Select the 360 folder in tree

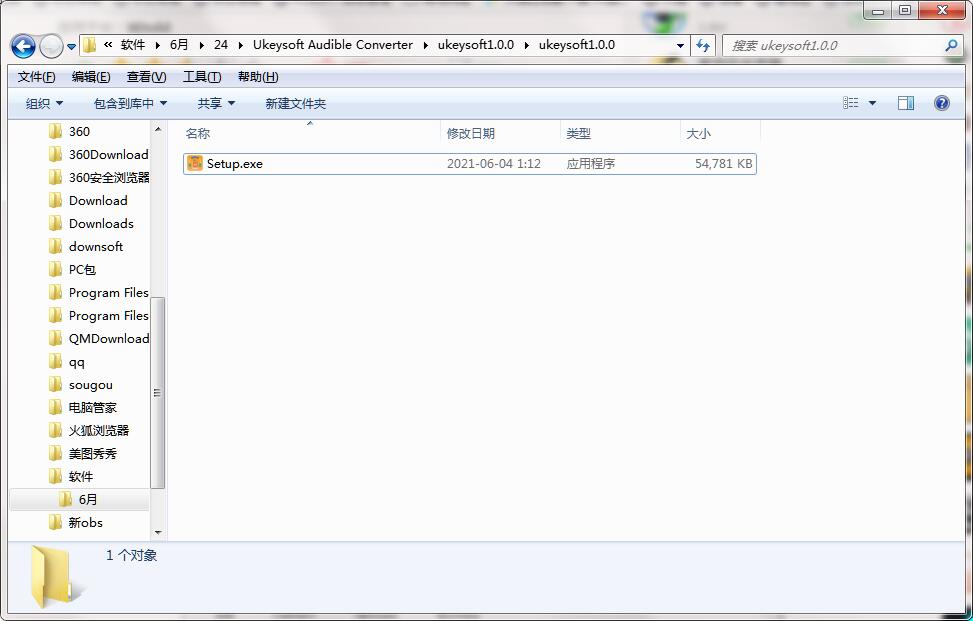point(79,132)
